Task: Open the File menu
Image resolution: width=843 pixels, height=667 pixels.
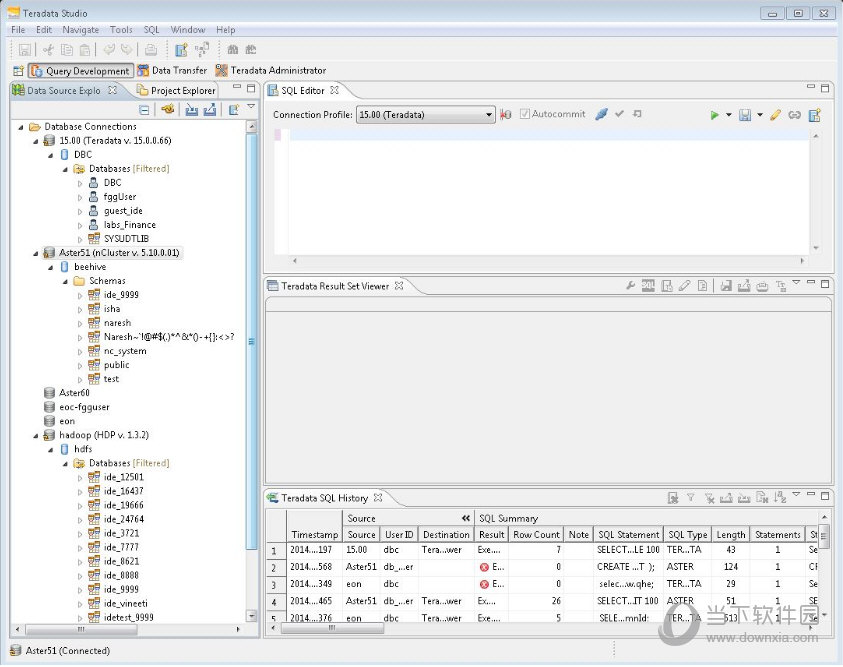Action: [x=18, y=30]
